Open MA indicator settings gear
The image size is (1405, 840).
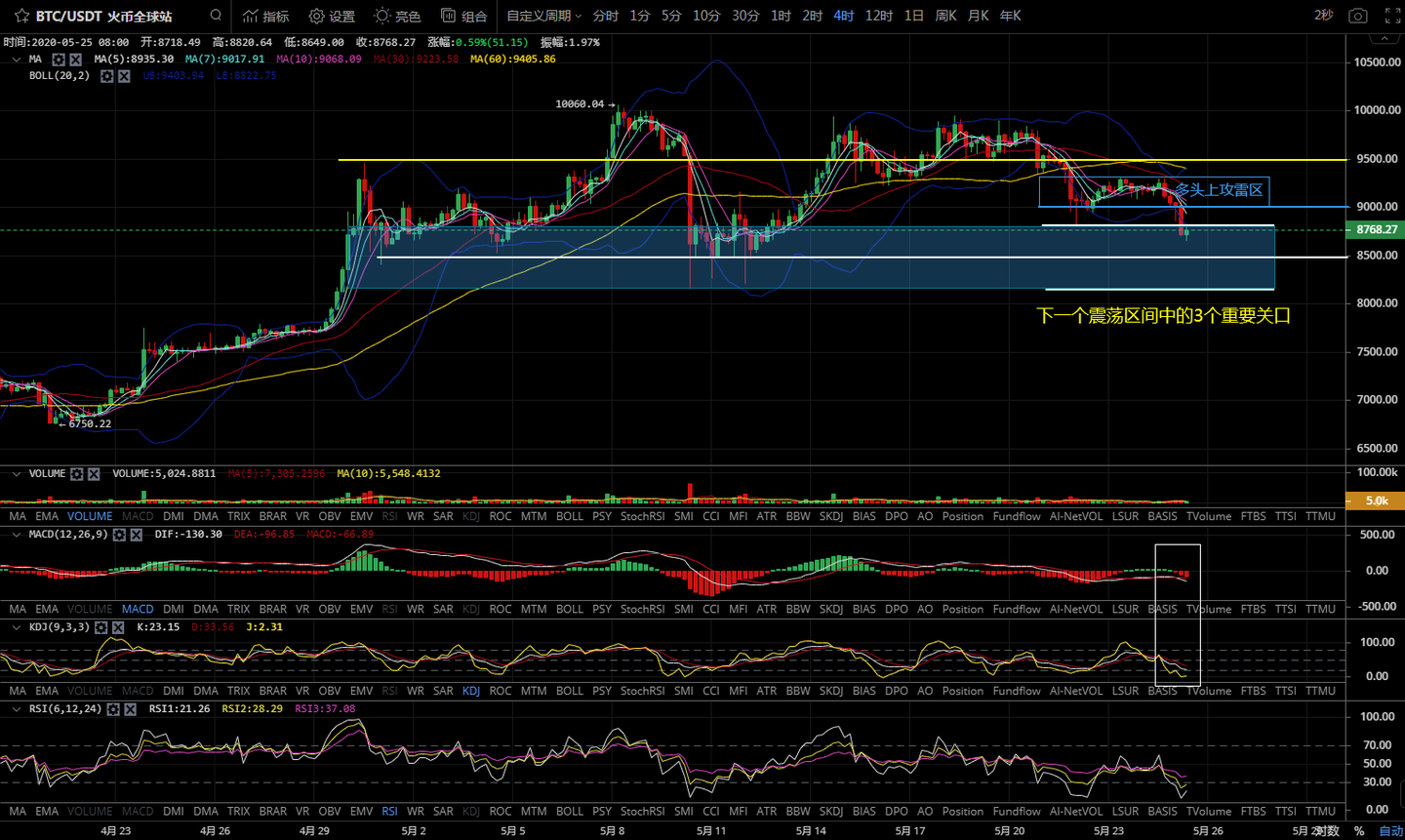(x=59, y=60)
